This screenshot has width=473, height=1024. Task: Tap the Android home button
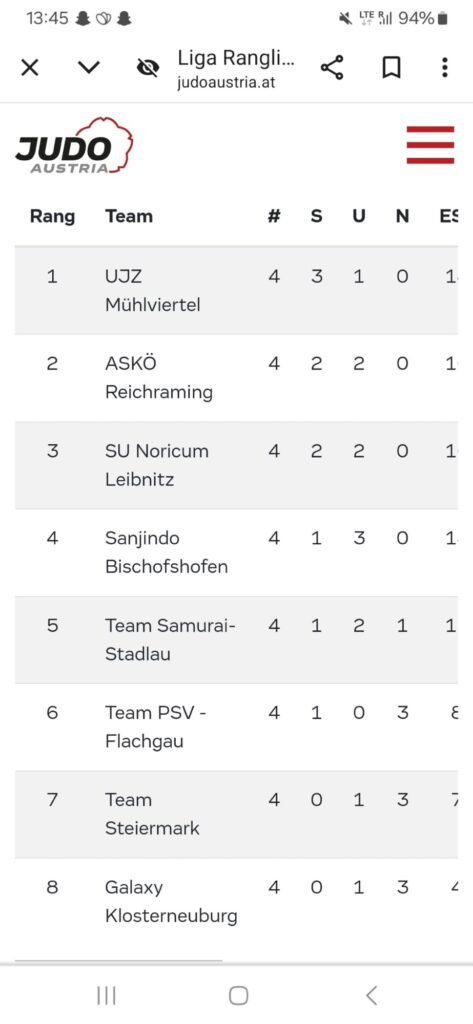pyautogui.click(x=238, y=995)
